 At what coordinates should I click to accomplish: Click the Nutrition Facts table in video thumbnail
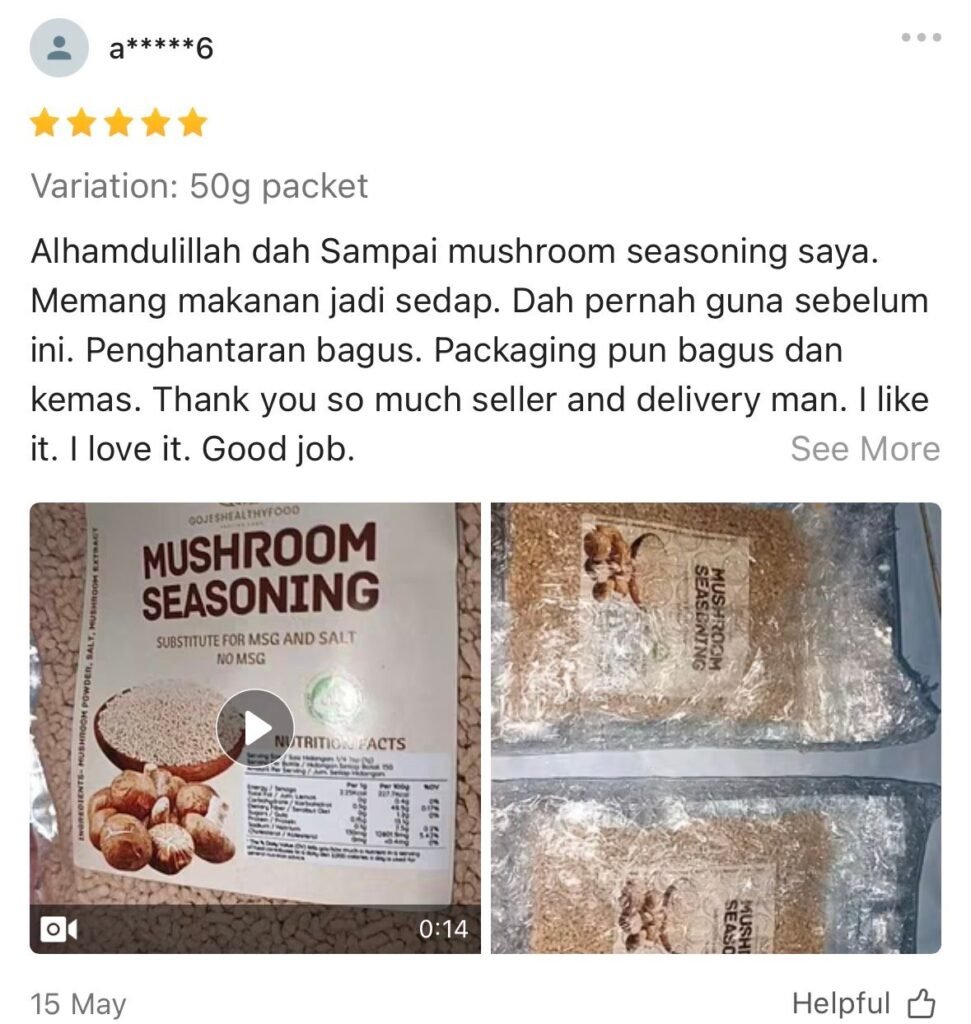[x=345, y=800]
